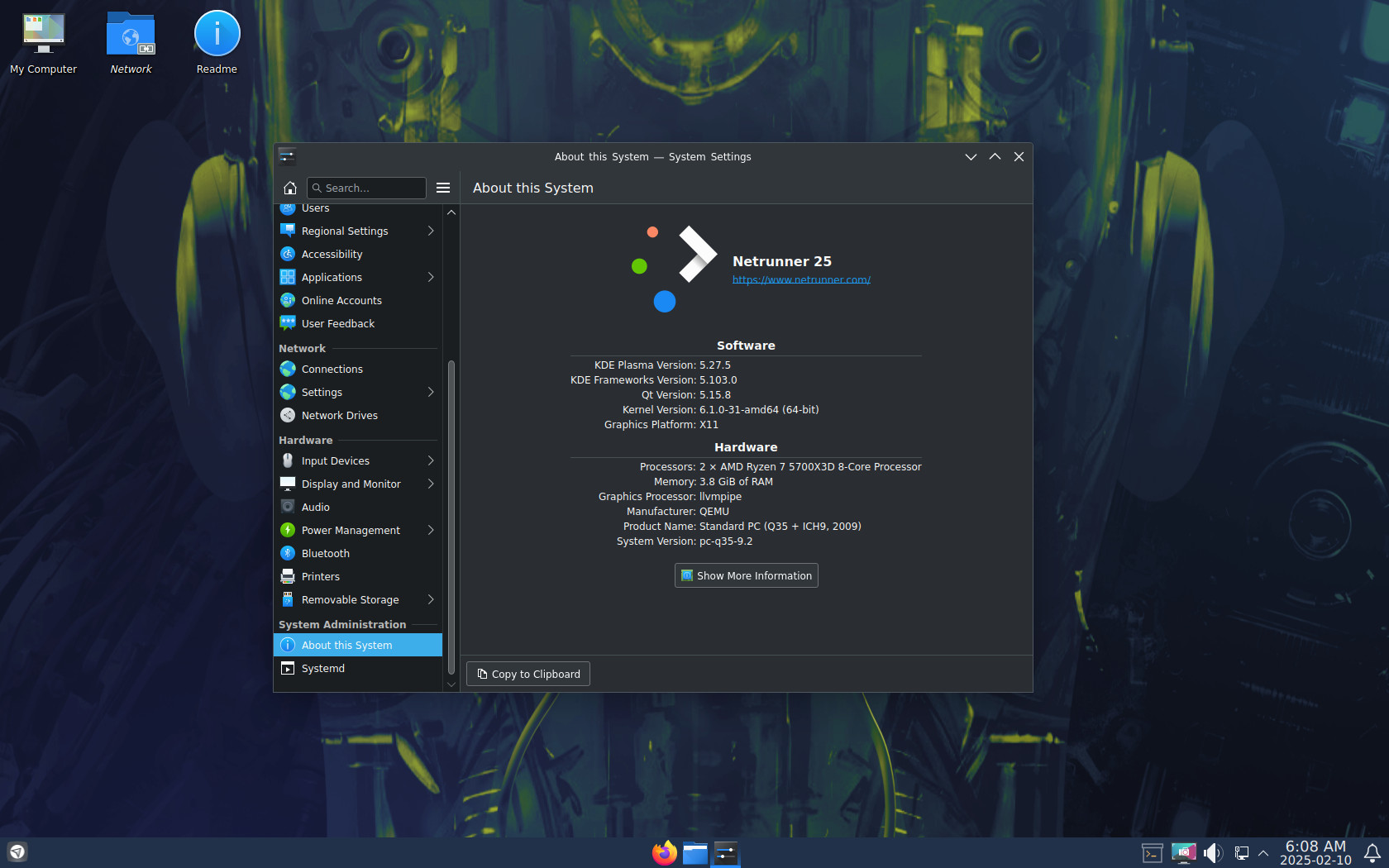
Task: Open Online Accounts settings
Action: (x=358, y=300)
